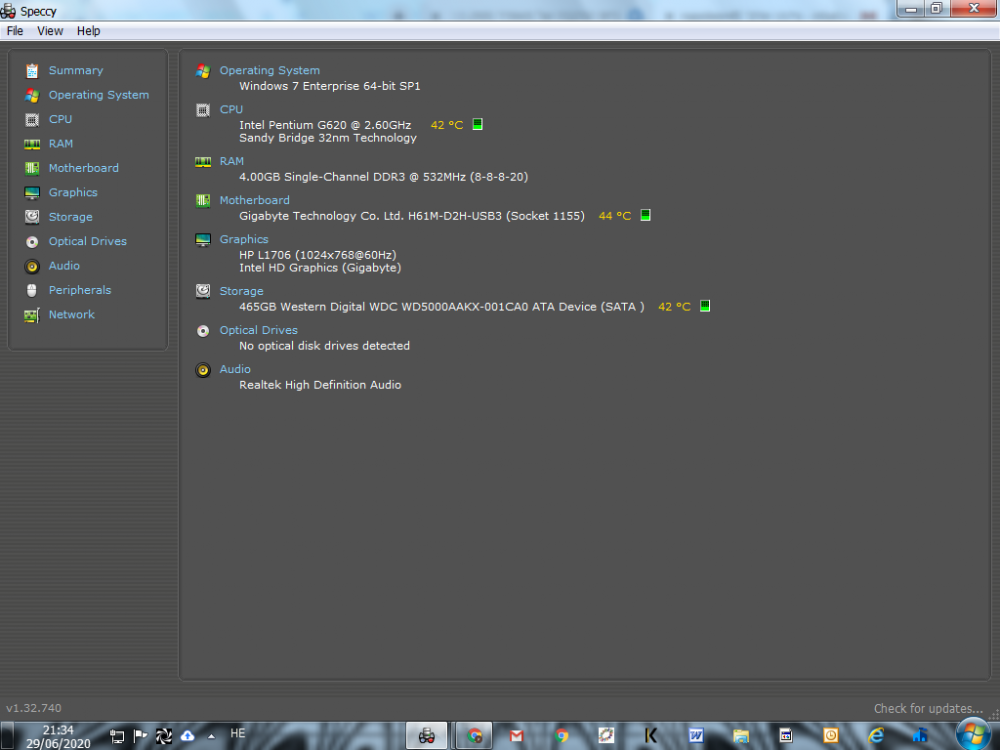
Task: Click 'Realtek High Definition Audio' text
Action: coord(320,385)
